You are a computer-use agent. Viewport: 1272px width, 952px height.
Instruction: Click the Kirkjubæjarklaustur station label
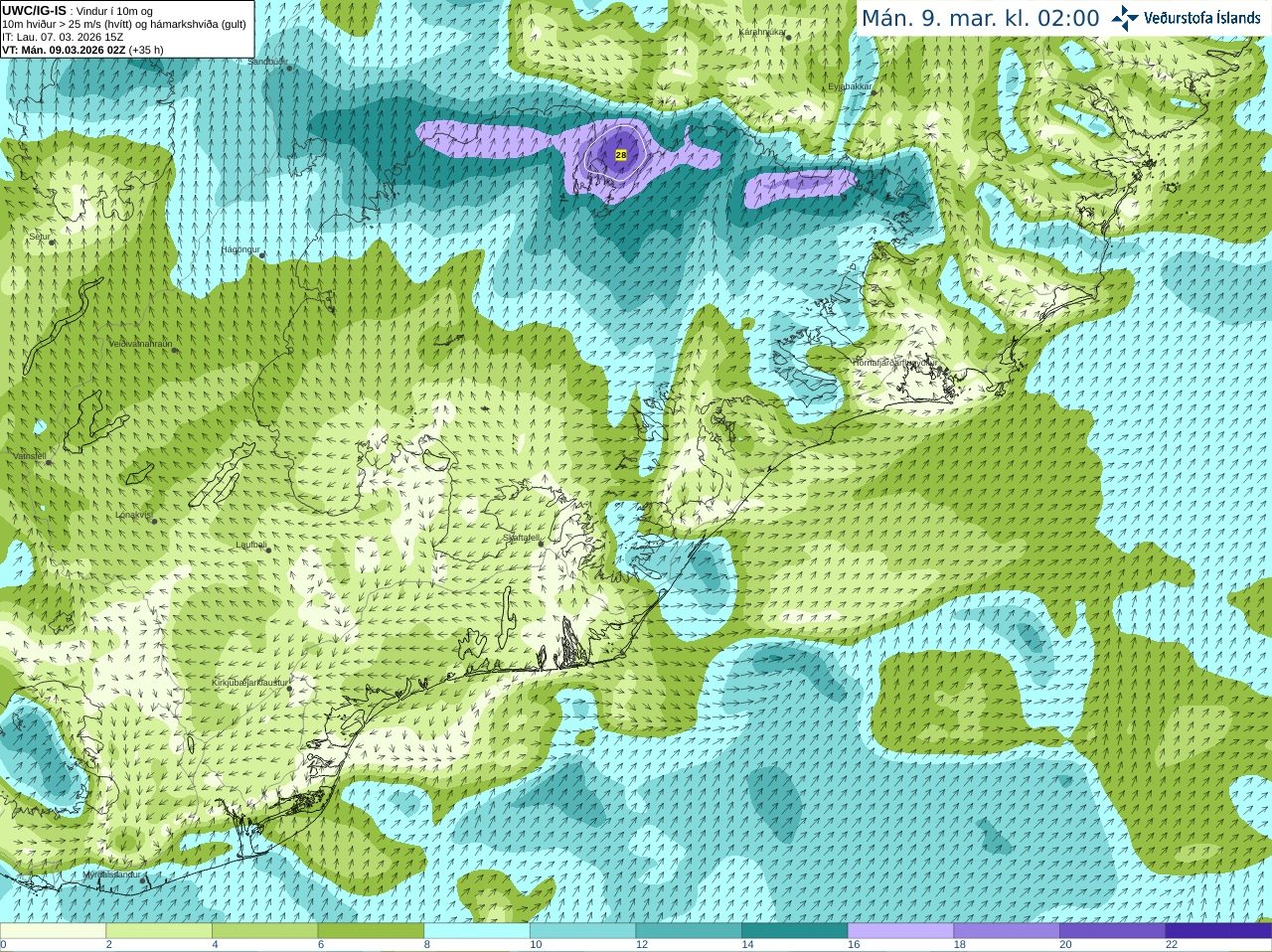click(250, 683)
